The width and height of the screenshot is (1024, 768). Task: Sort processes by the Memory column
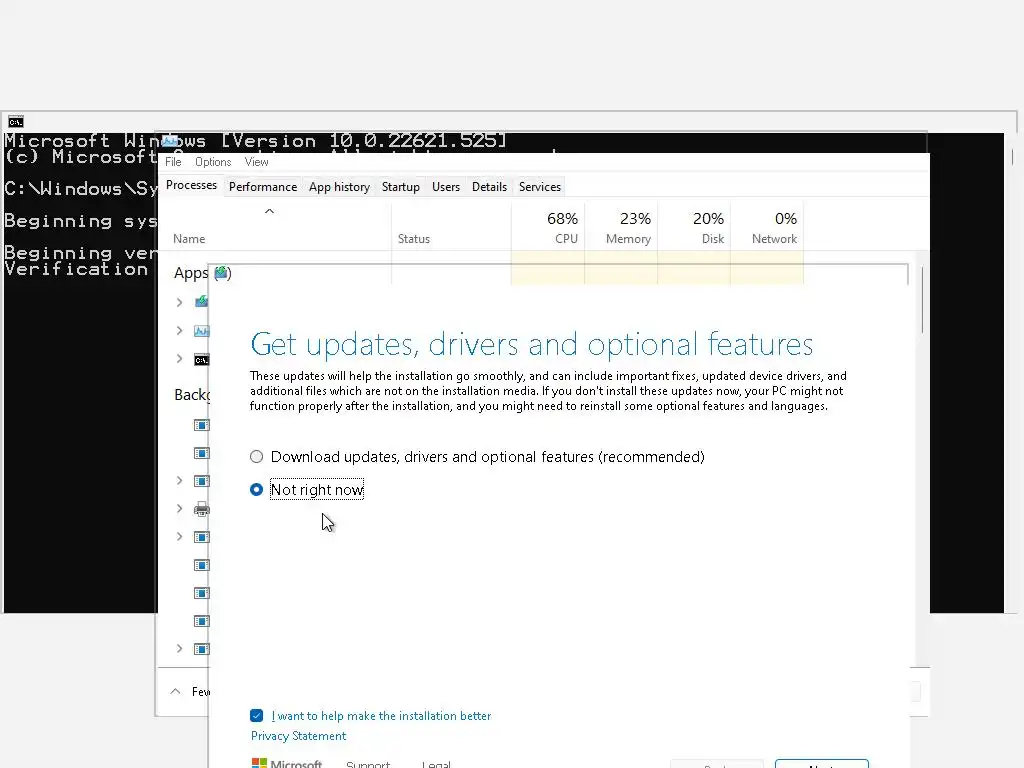pos(621,227)
